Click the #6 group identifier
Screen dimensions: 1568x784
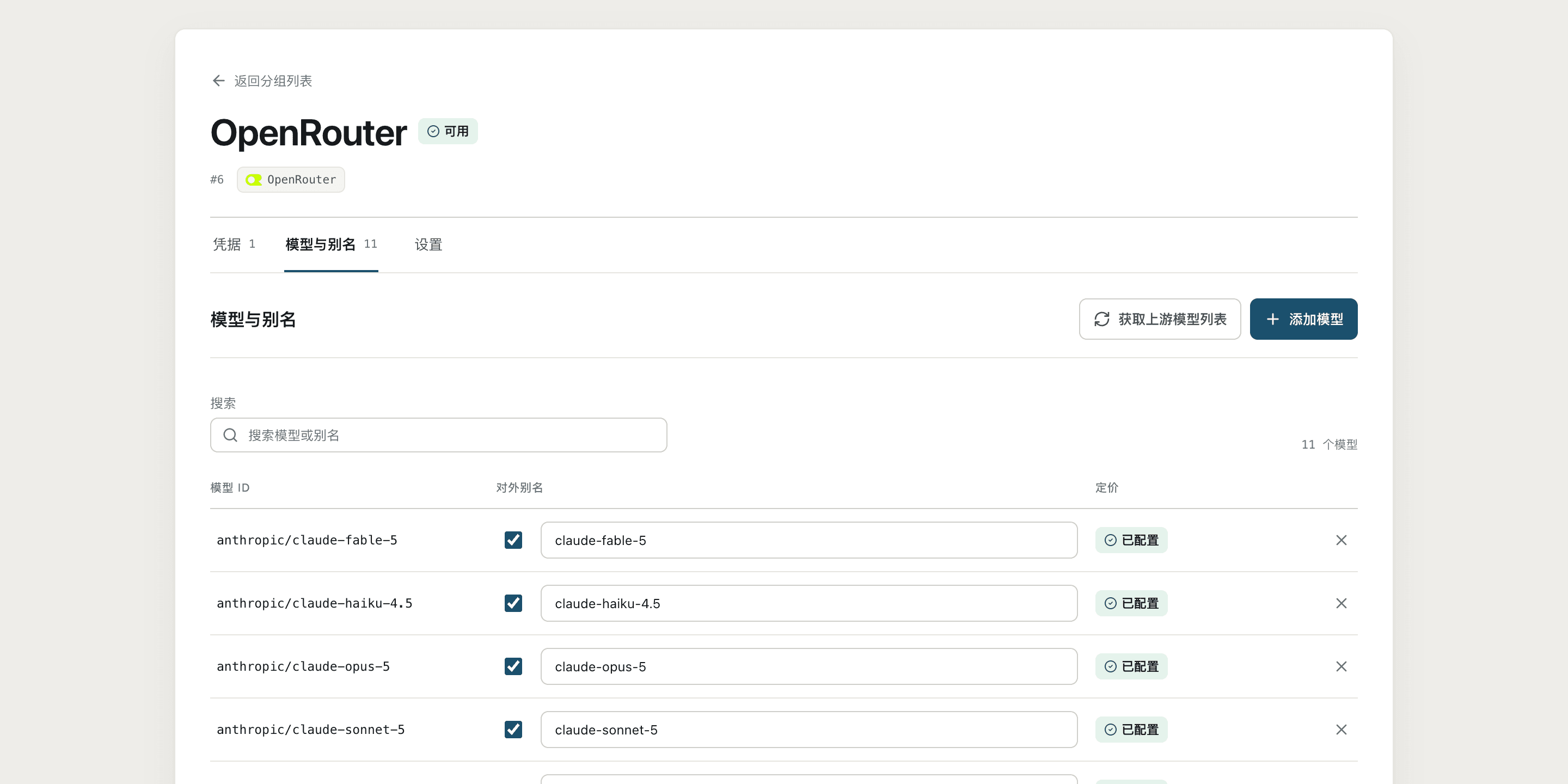click(217, 180)
